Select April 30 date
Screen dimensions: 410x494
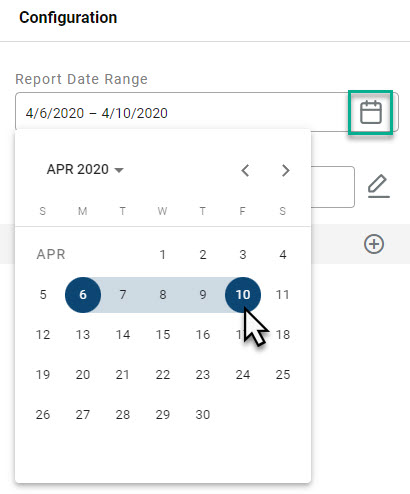(203, 415)
